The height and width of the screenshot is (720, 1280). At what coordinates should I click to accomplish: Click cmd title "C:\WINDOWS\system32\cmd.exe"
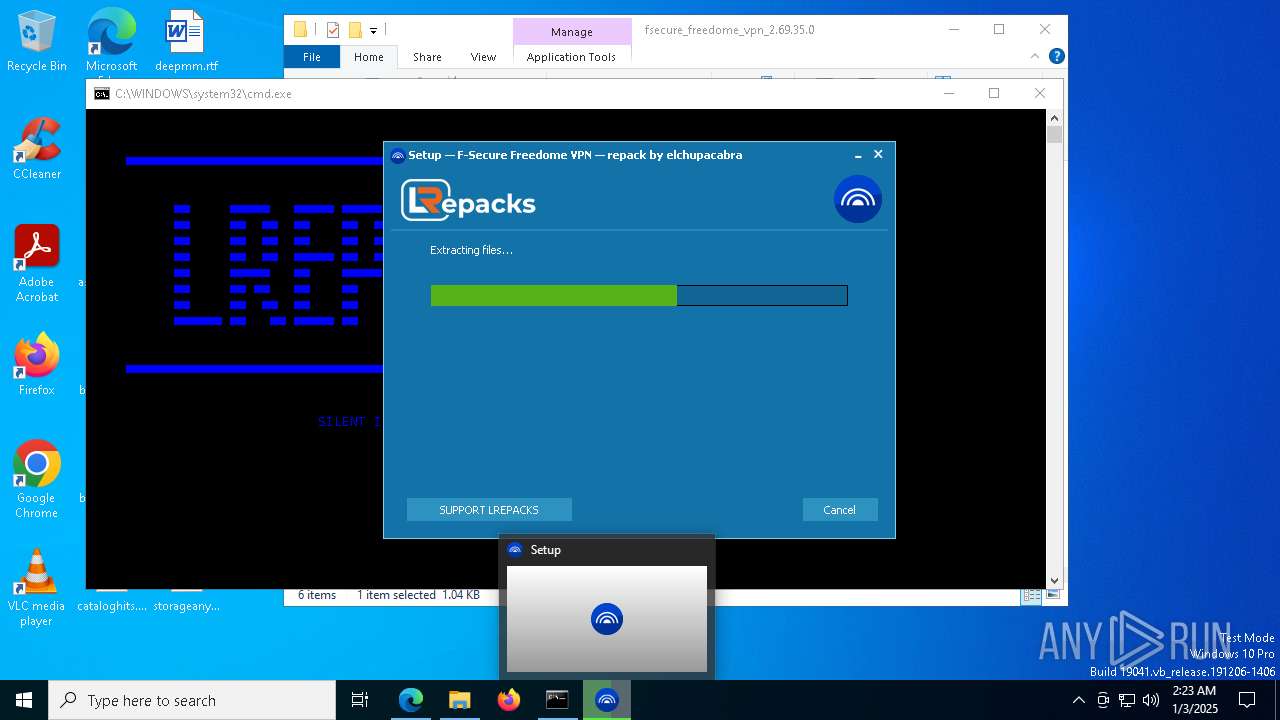pos(203,94)
